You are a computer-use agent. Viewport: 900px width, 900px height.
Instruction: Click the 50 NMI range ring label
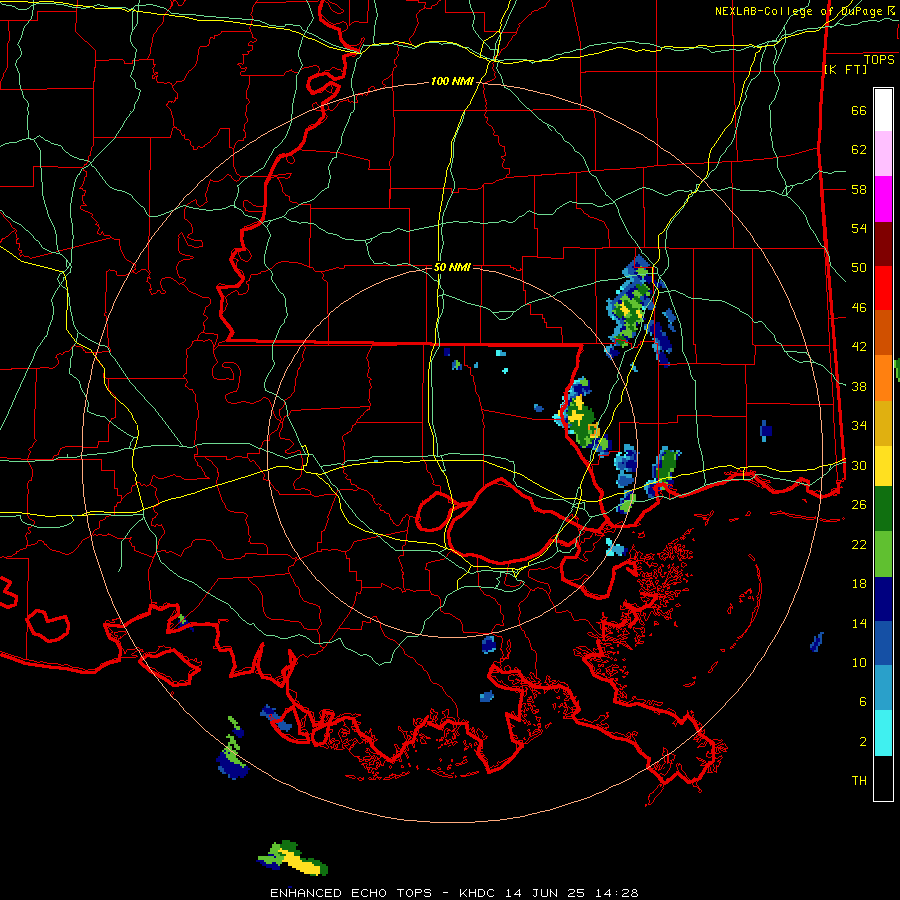pos(452,267)
